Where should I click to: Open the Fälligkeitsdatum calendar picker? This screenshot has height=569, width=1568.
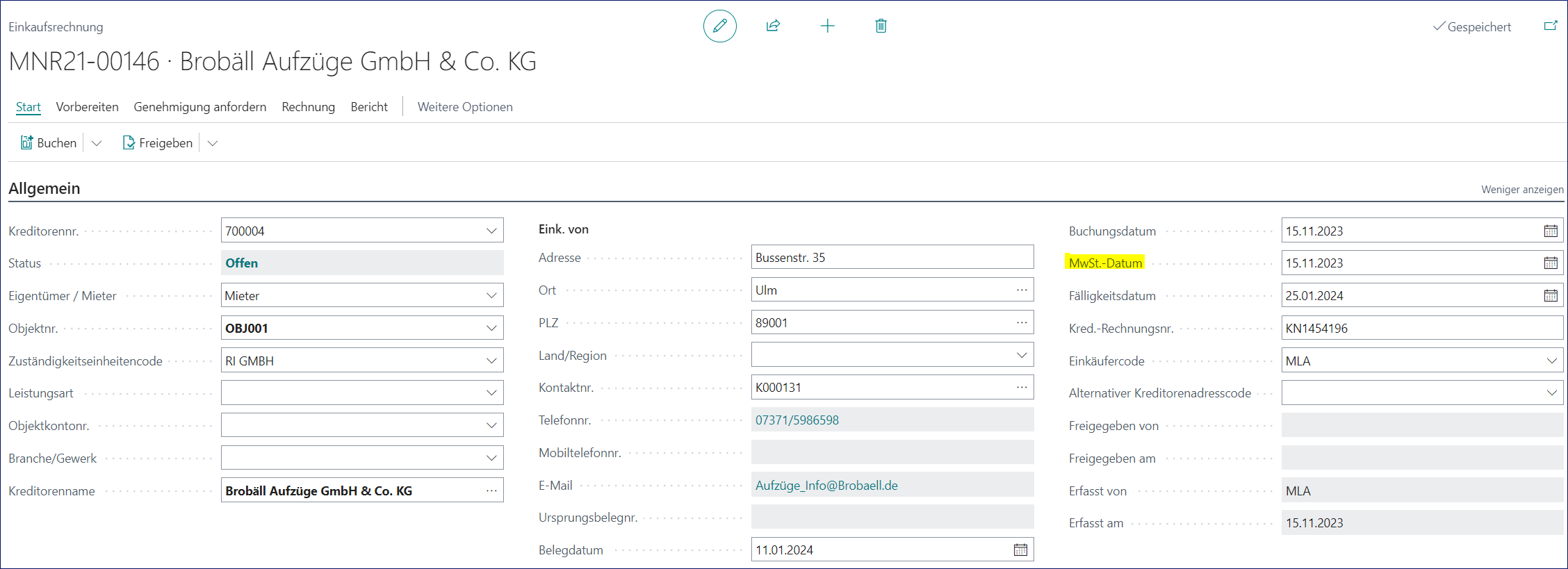pos(1550,296)
